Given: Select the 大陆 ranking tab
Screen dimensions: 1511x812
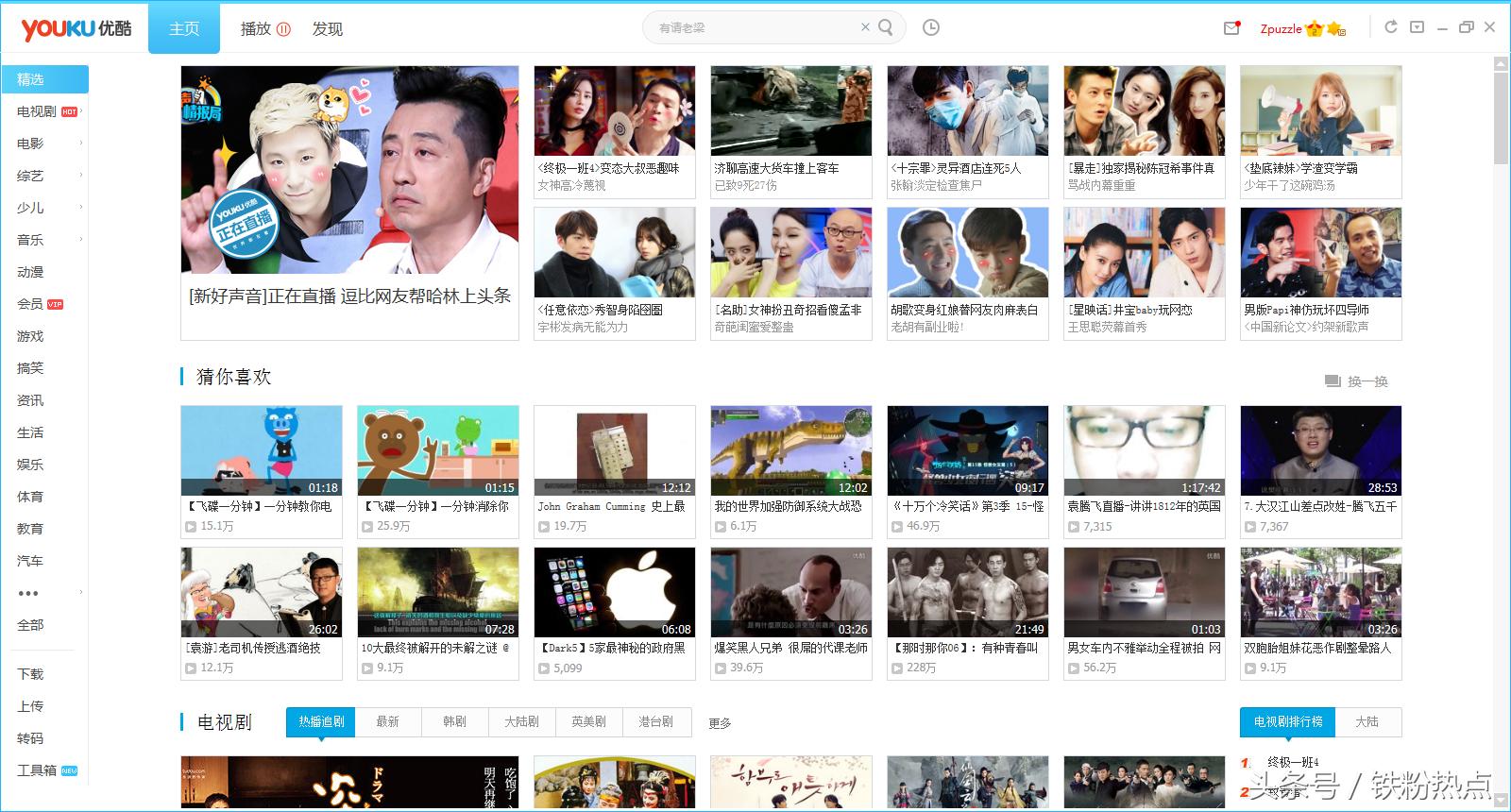Looking at the screenshot, I should [x=1367, y=721].
